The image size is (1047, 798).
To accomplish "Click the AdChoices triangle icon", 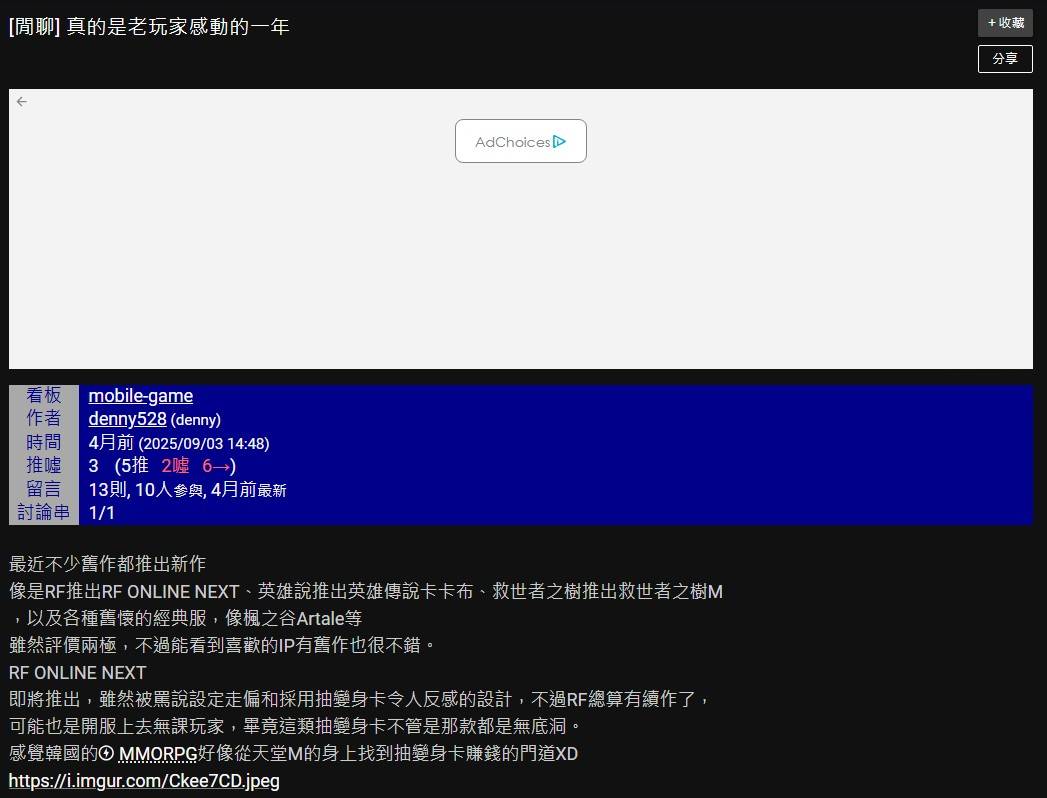I will (560, 142).
